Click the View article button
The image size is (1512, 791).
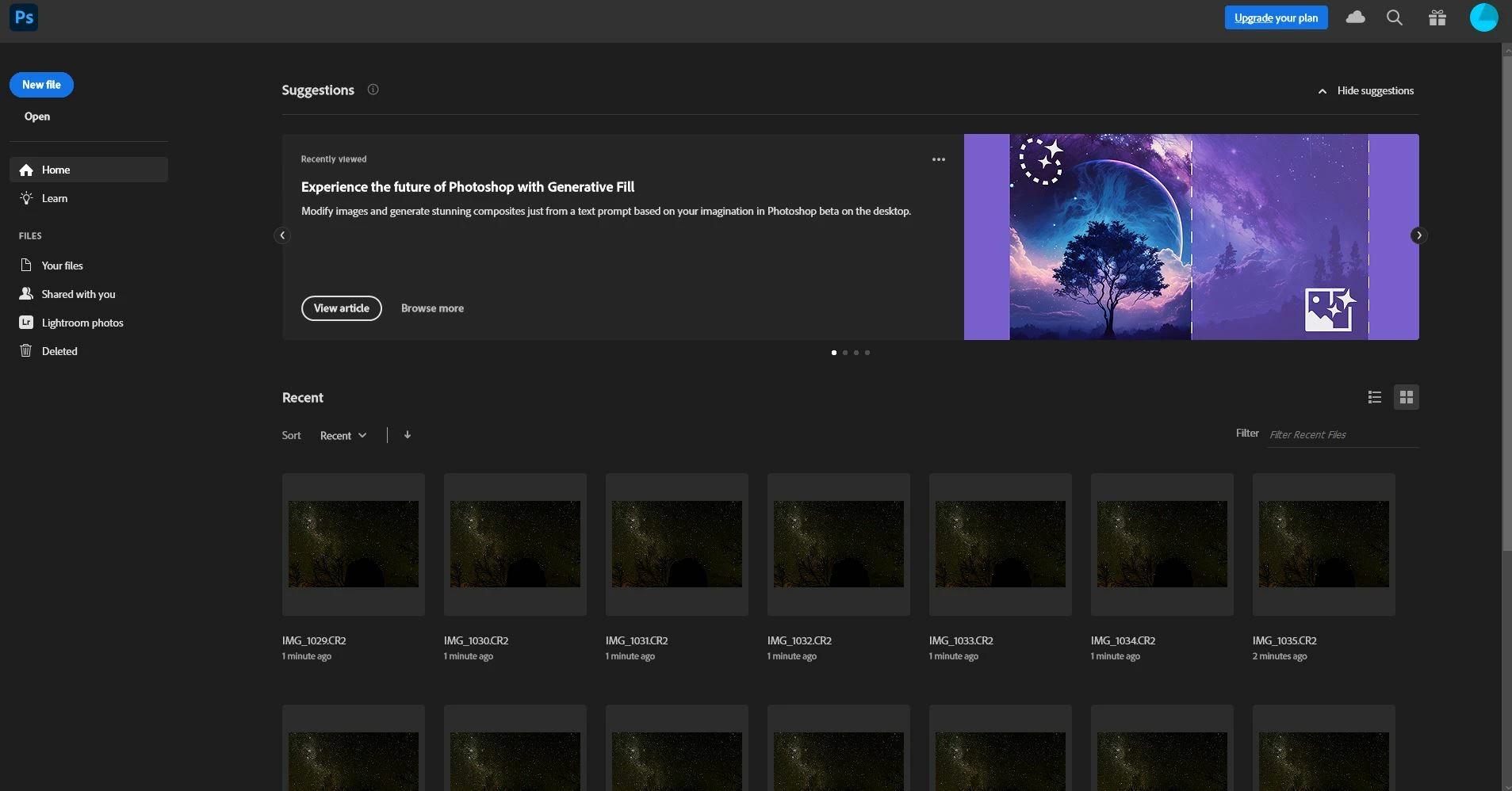point(342,308)
